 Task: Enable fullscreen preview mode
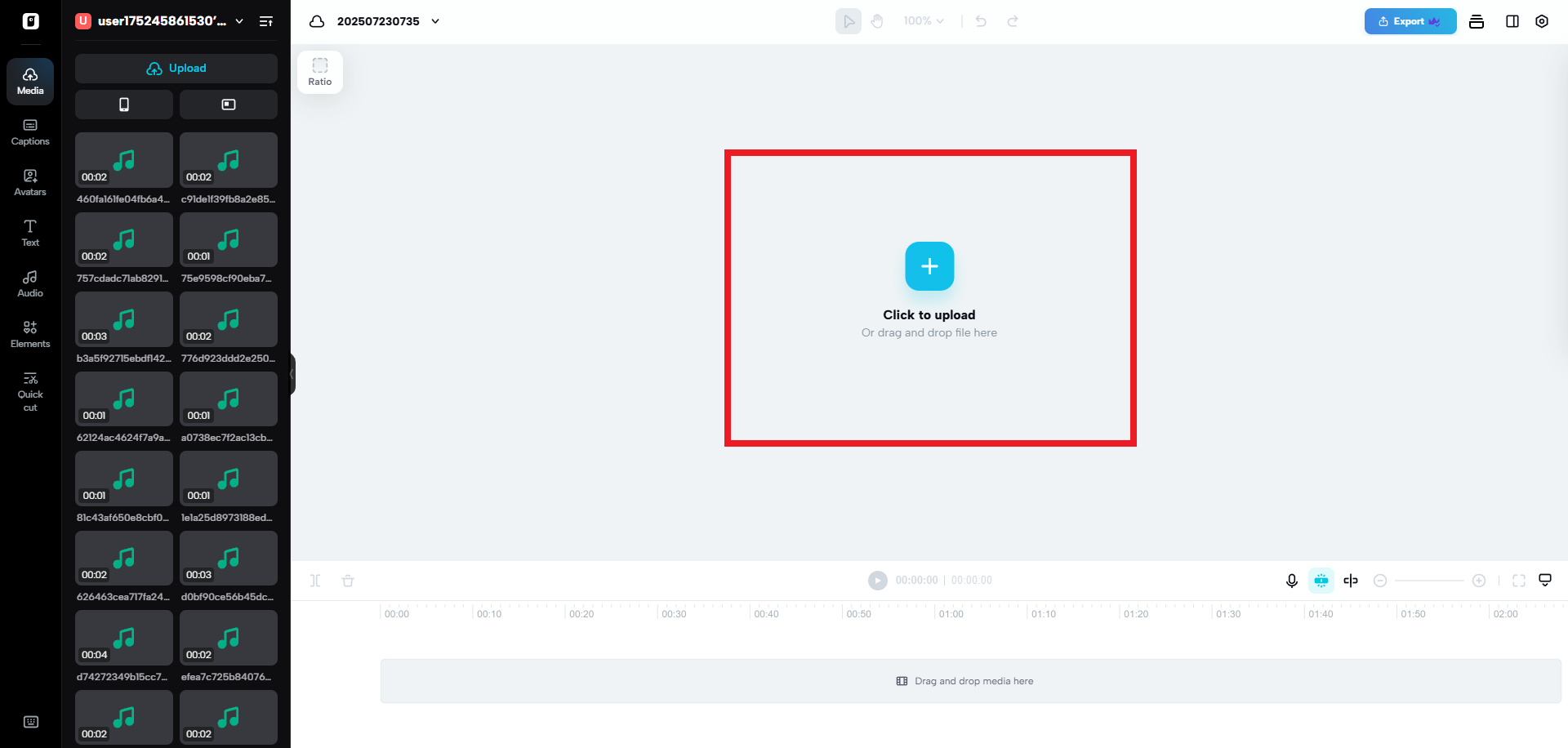coord(1519,581)
